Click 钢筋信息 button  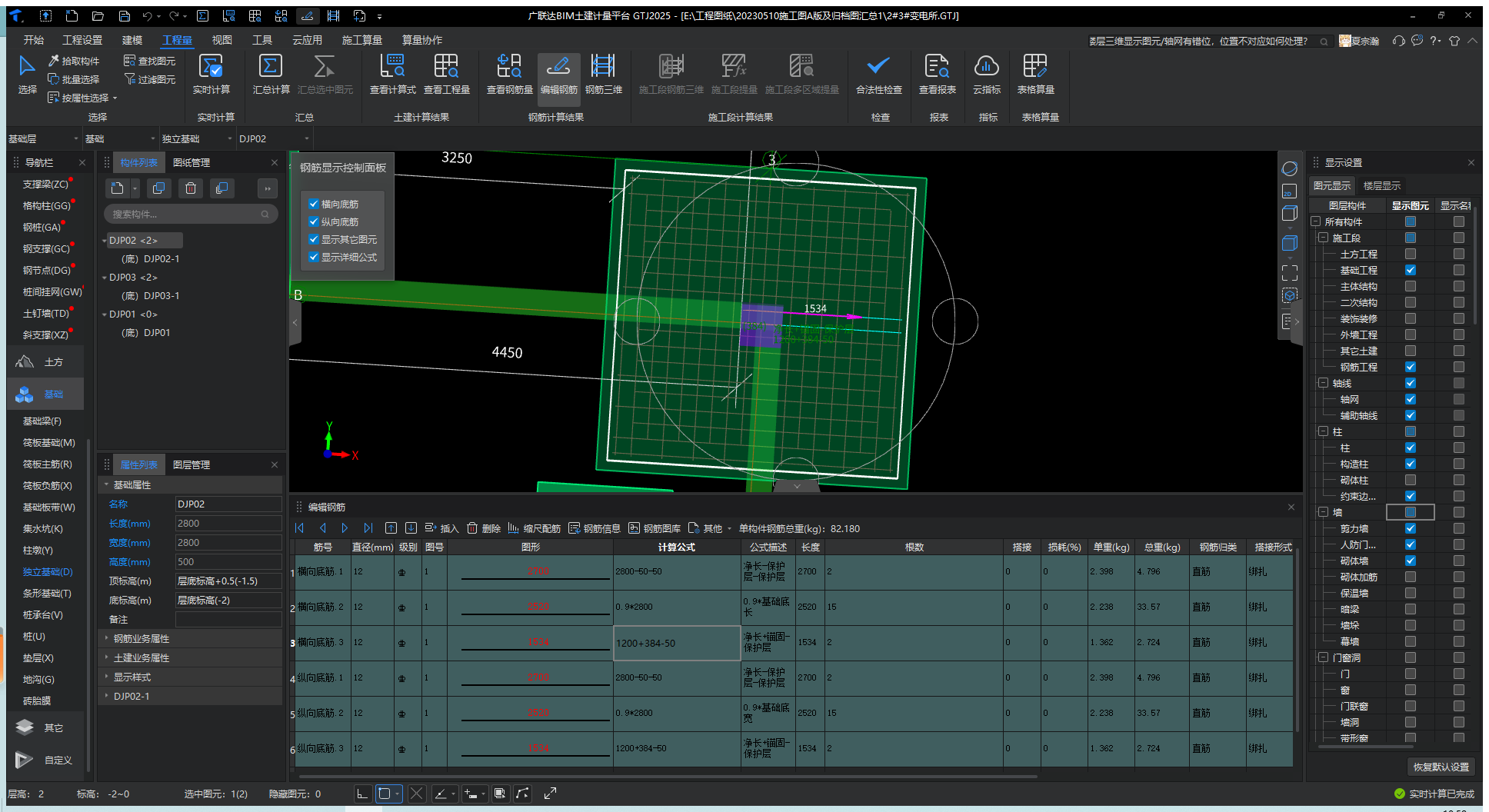(x=595, y=528)
